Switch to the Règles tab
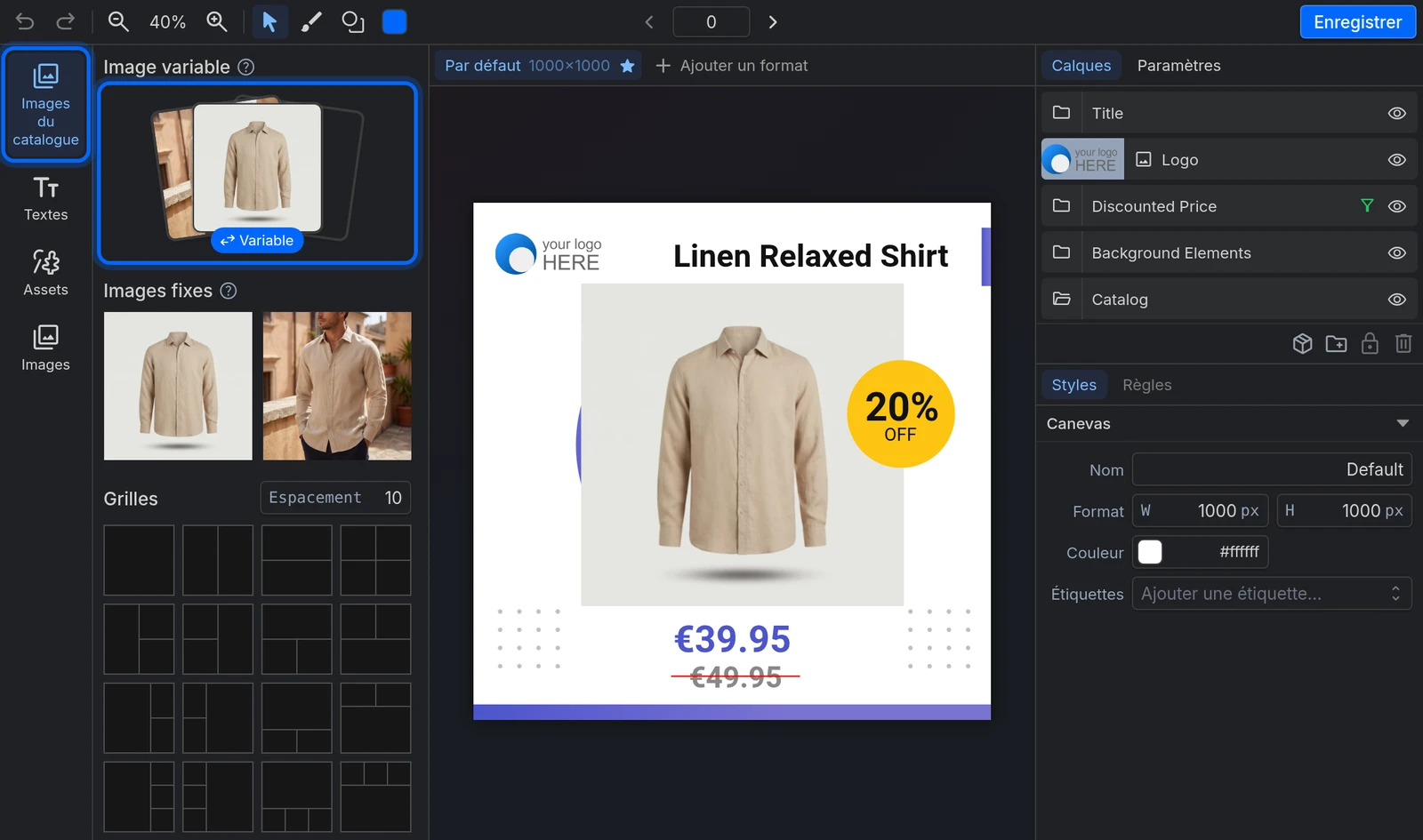 tap(1146, 385)
